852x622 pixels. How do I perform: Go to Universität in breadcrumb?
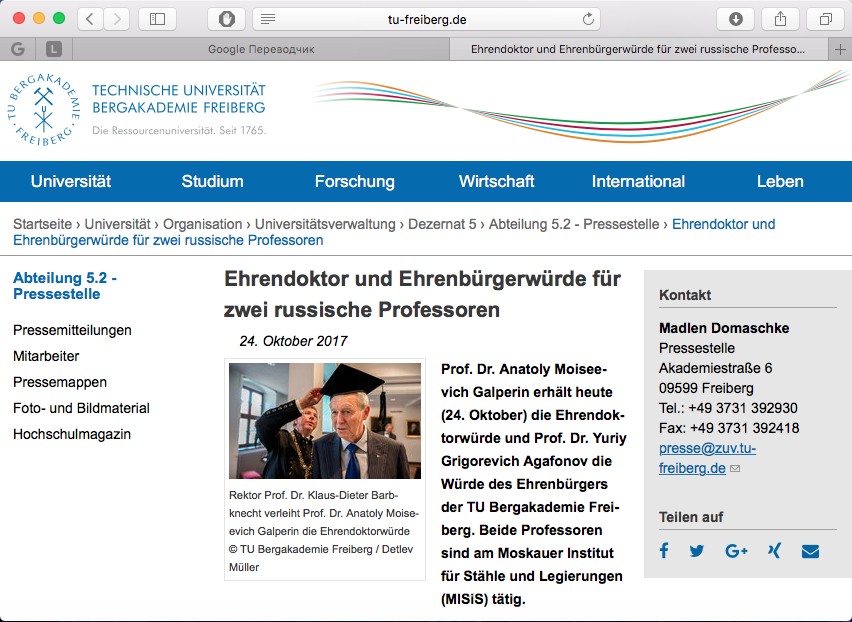coord(117,224)
